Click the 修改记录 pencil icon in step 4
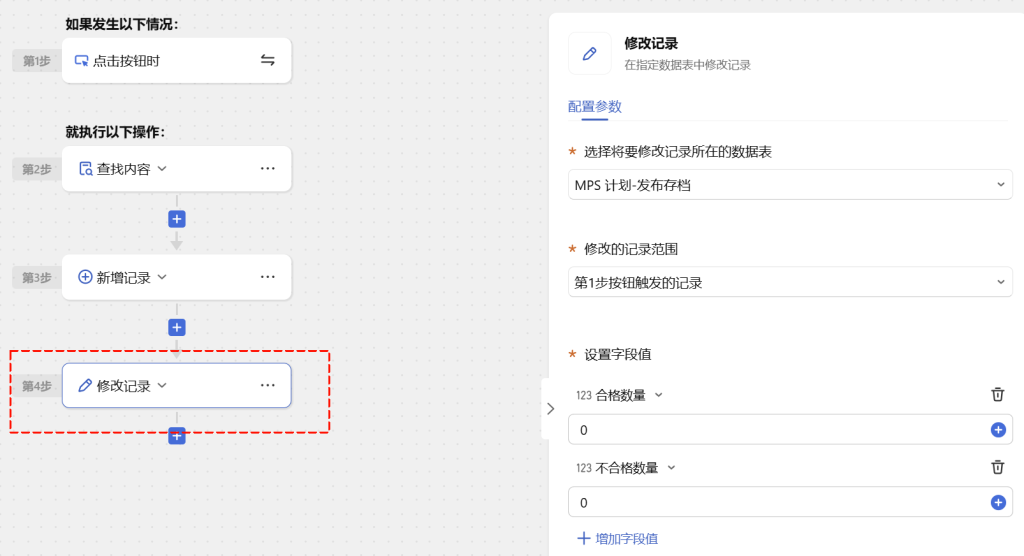Image resolution: width=1024 pixels, height=556 pixels. (x=85, y=385)
